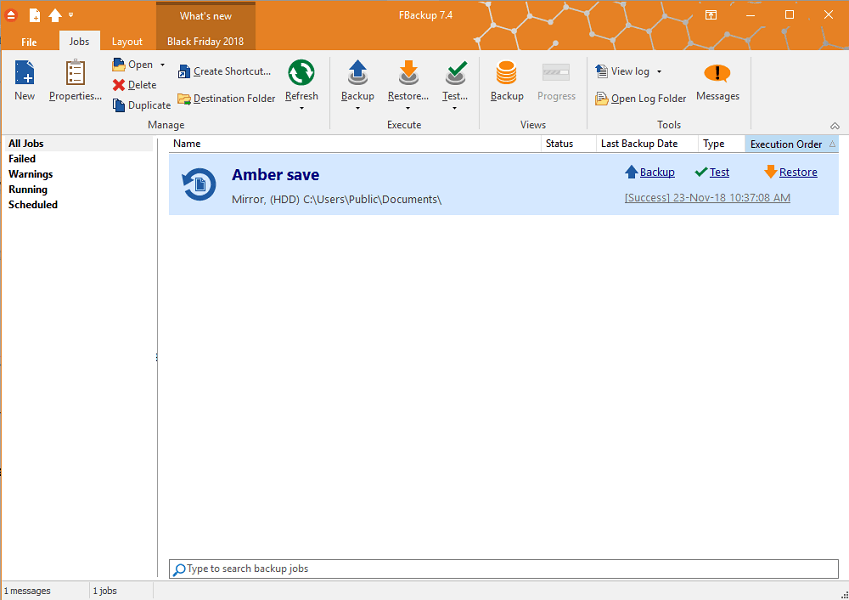
Task: Show Scheduled jobs
Action: pyautogui.click(x=32, y=205)
